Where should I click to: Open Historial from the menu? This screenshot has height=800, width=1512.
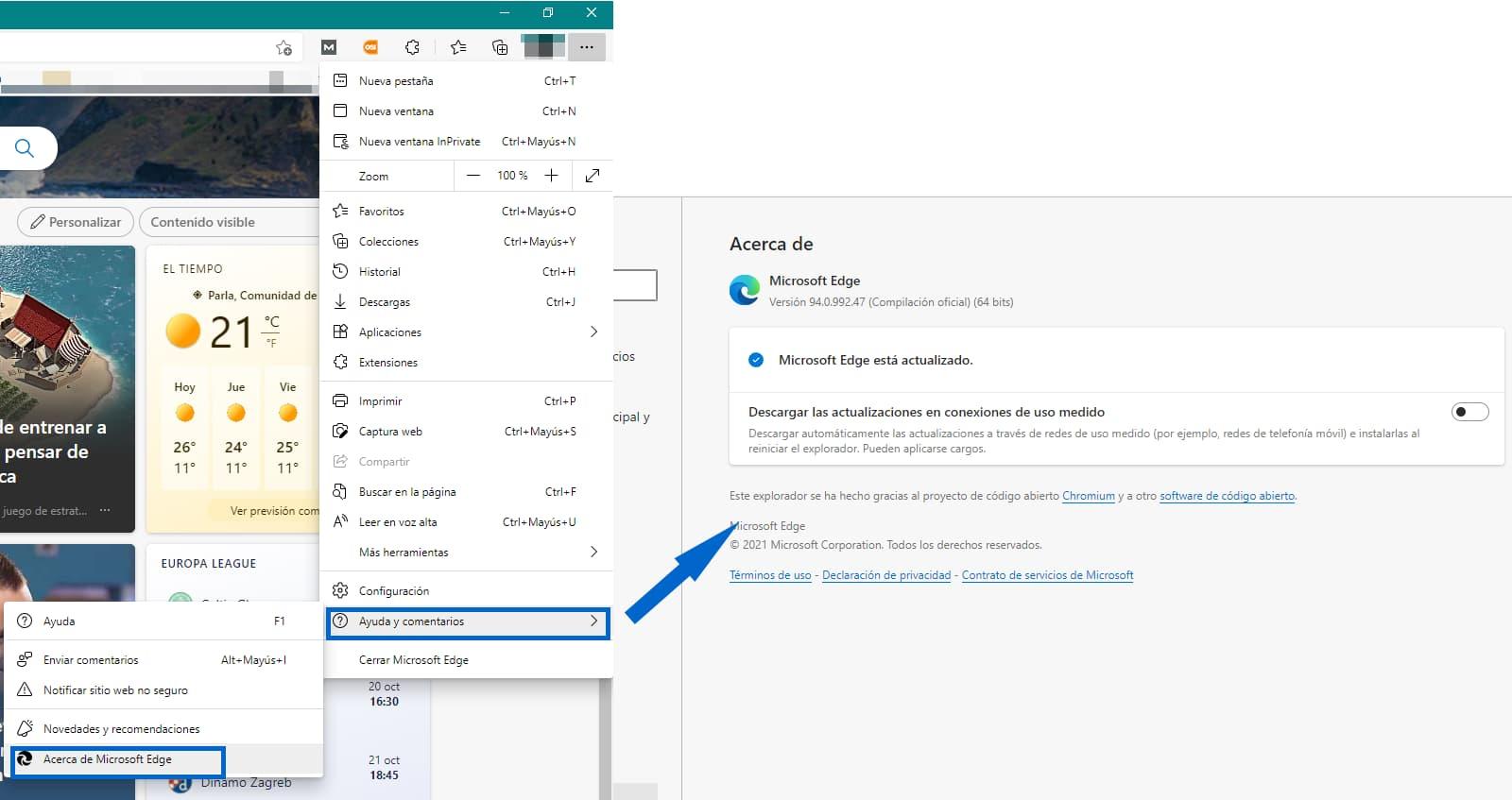(x=467, y=272)
